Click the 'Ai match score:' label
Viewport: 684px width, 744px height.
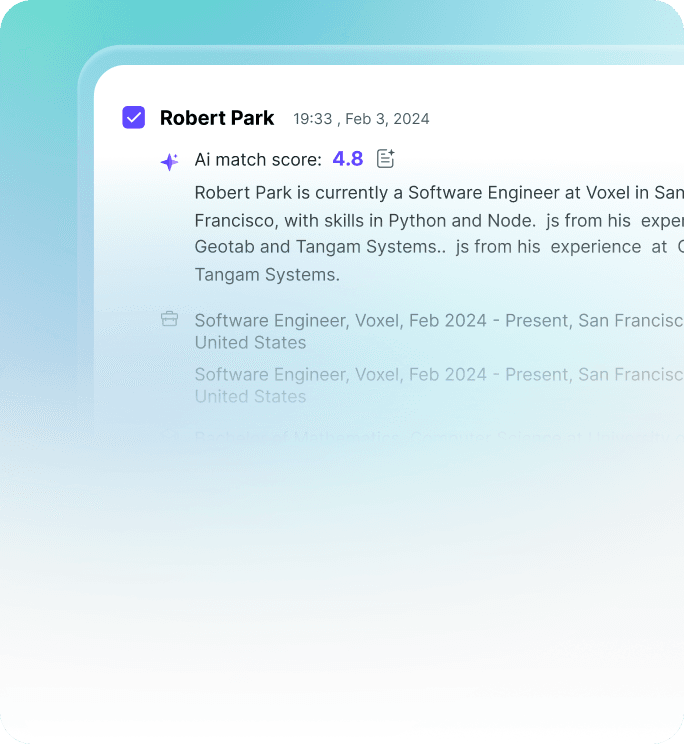(258, 160)
